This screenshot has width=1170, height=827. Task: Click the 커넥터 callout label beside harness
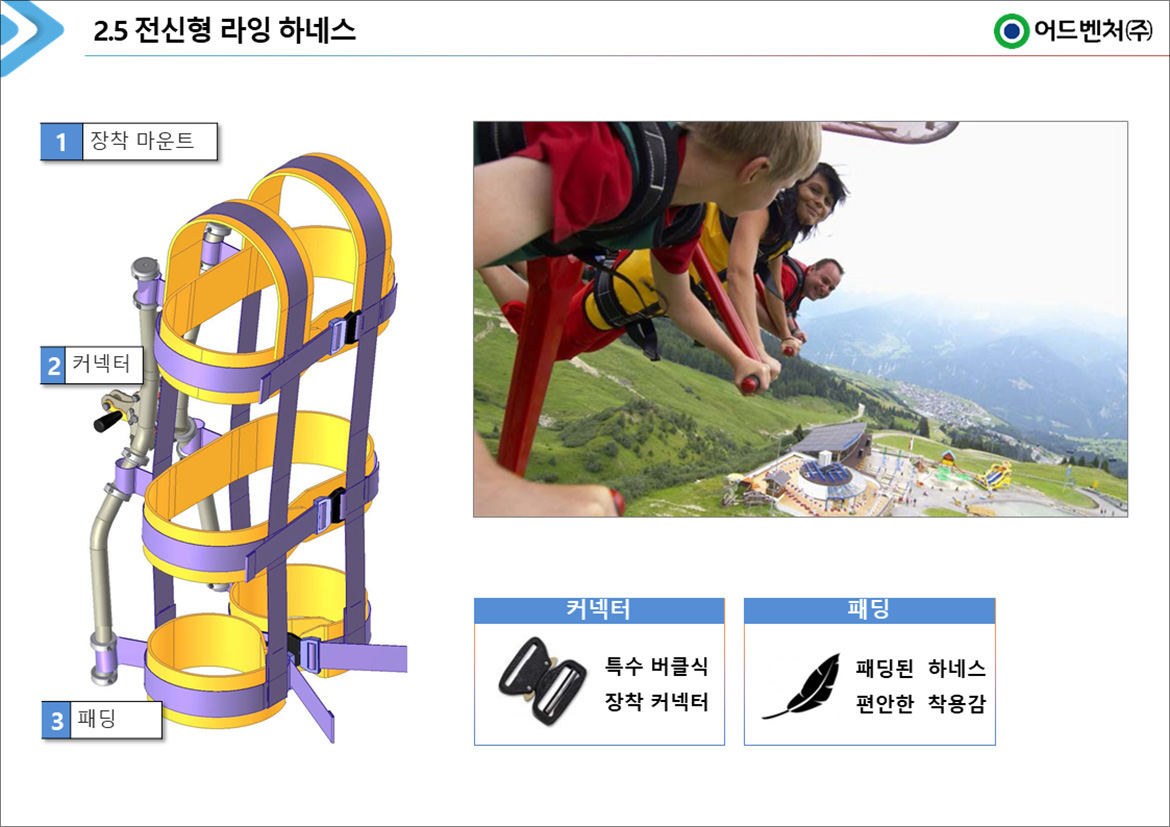tap(103, 365)
